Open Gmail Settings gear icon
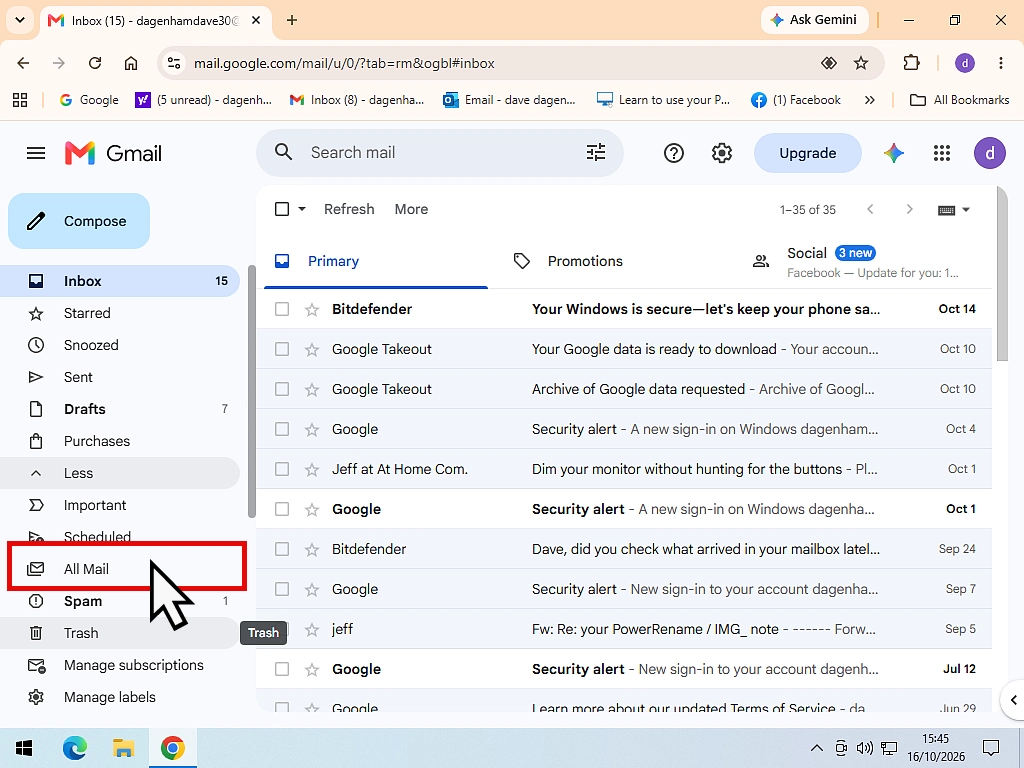This screenshot has width=1024, height=768. [x=722, y=153]
